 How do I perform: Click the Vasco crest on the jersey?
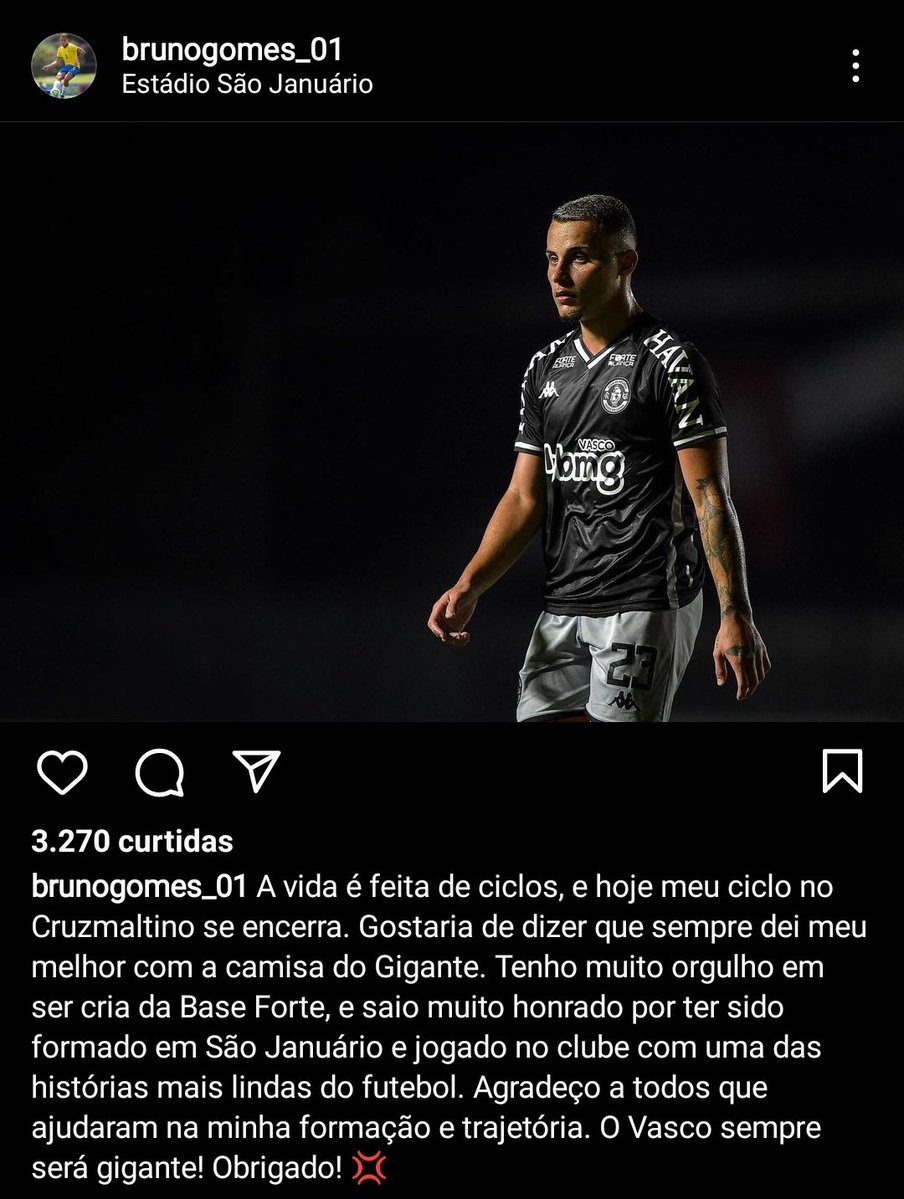(615, 396)
